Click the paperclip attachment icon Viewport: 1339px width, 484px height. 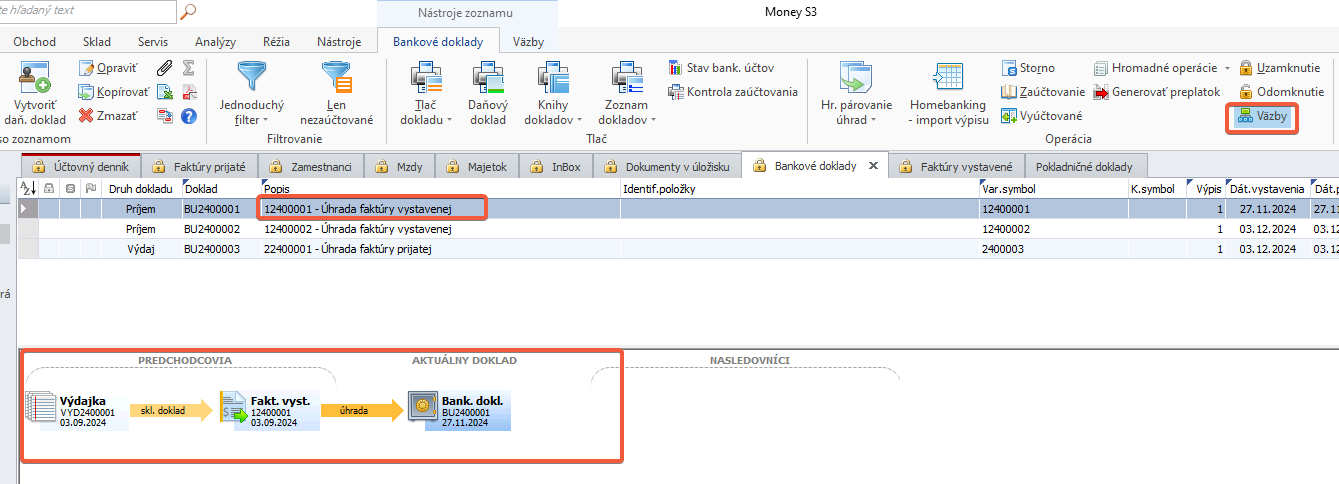tap(165, 68)
